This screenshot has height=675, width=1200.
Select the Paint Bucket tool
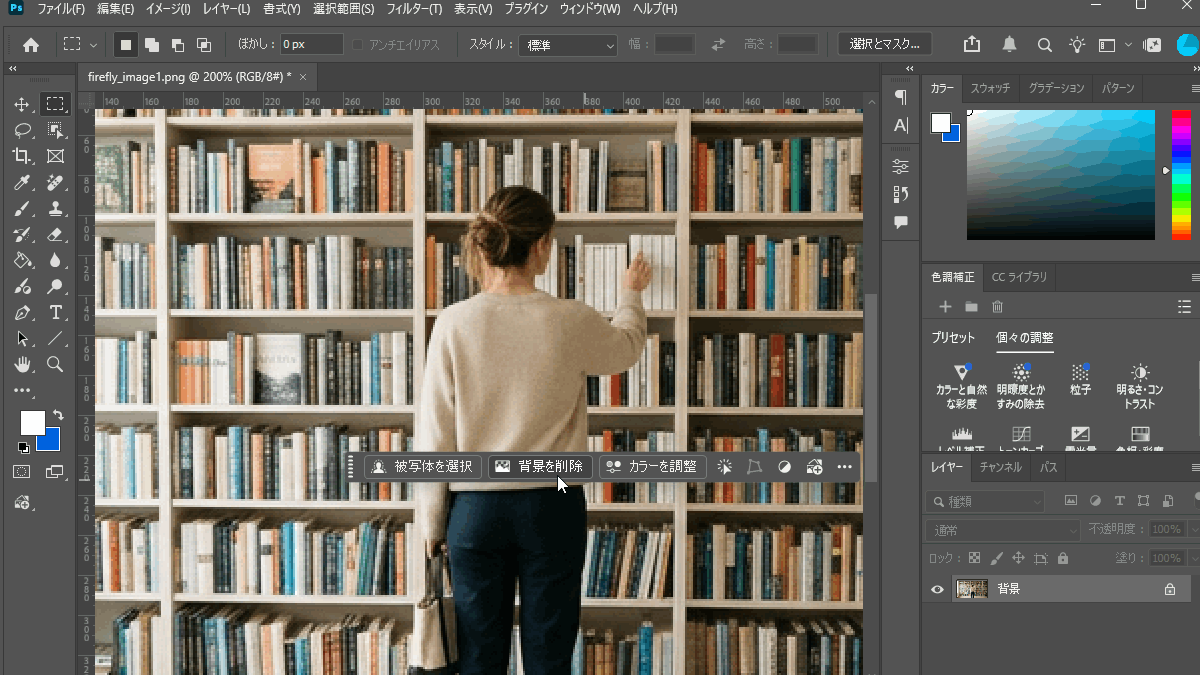(21, 260)
